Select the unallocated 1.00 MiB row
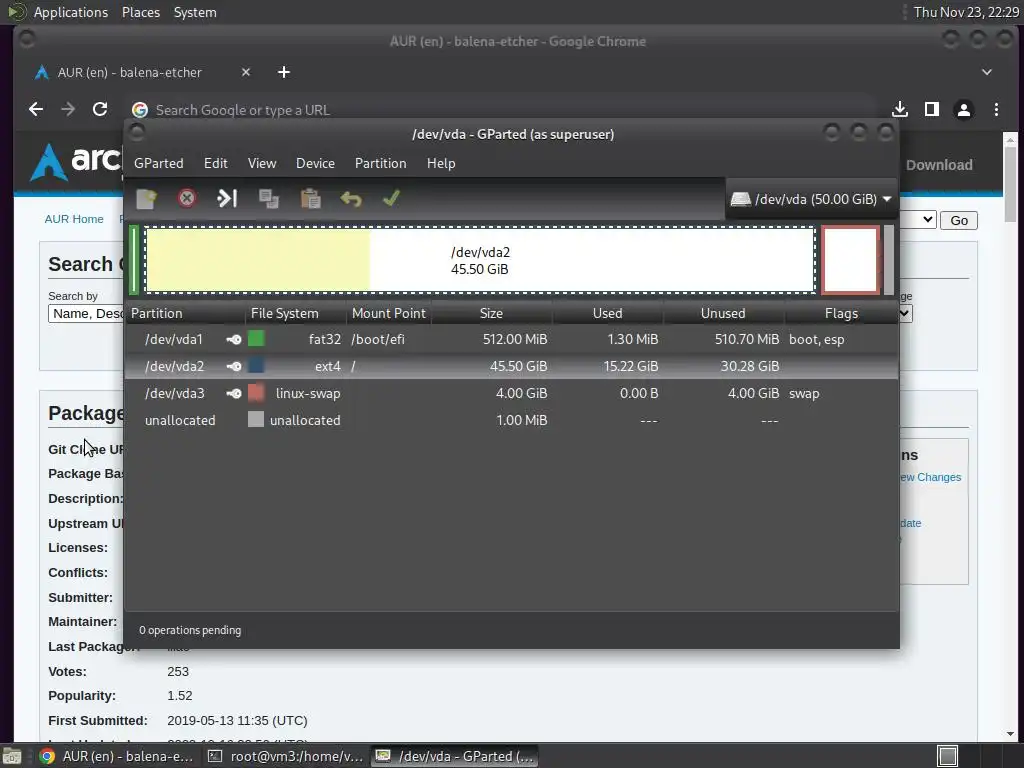1024x768 pixels. 511,420
